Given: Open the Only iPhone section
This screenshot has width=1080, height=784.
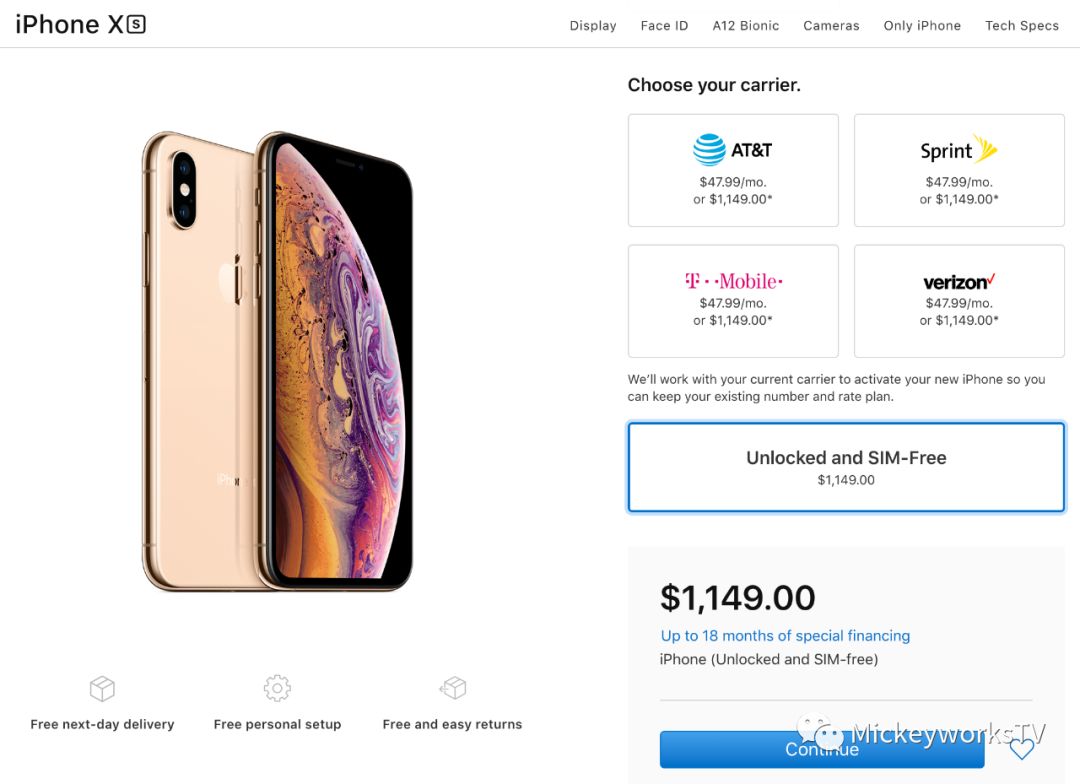Looking at the screenshot, I should (x=921, y=25).
